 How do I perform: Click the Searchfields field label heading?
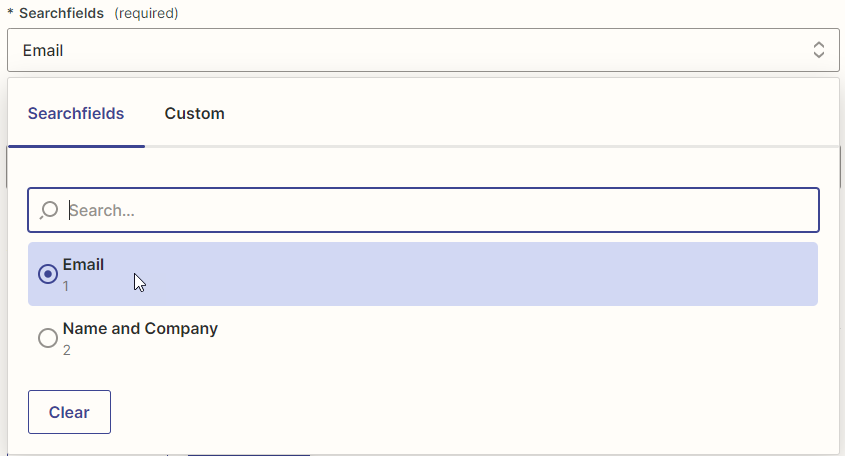61,13
